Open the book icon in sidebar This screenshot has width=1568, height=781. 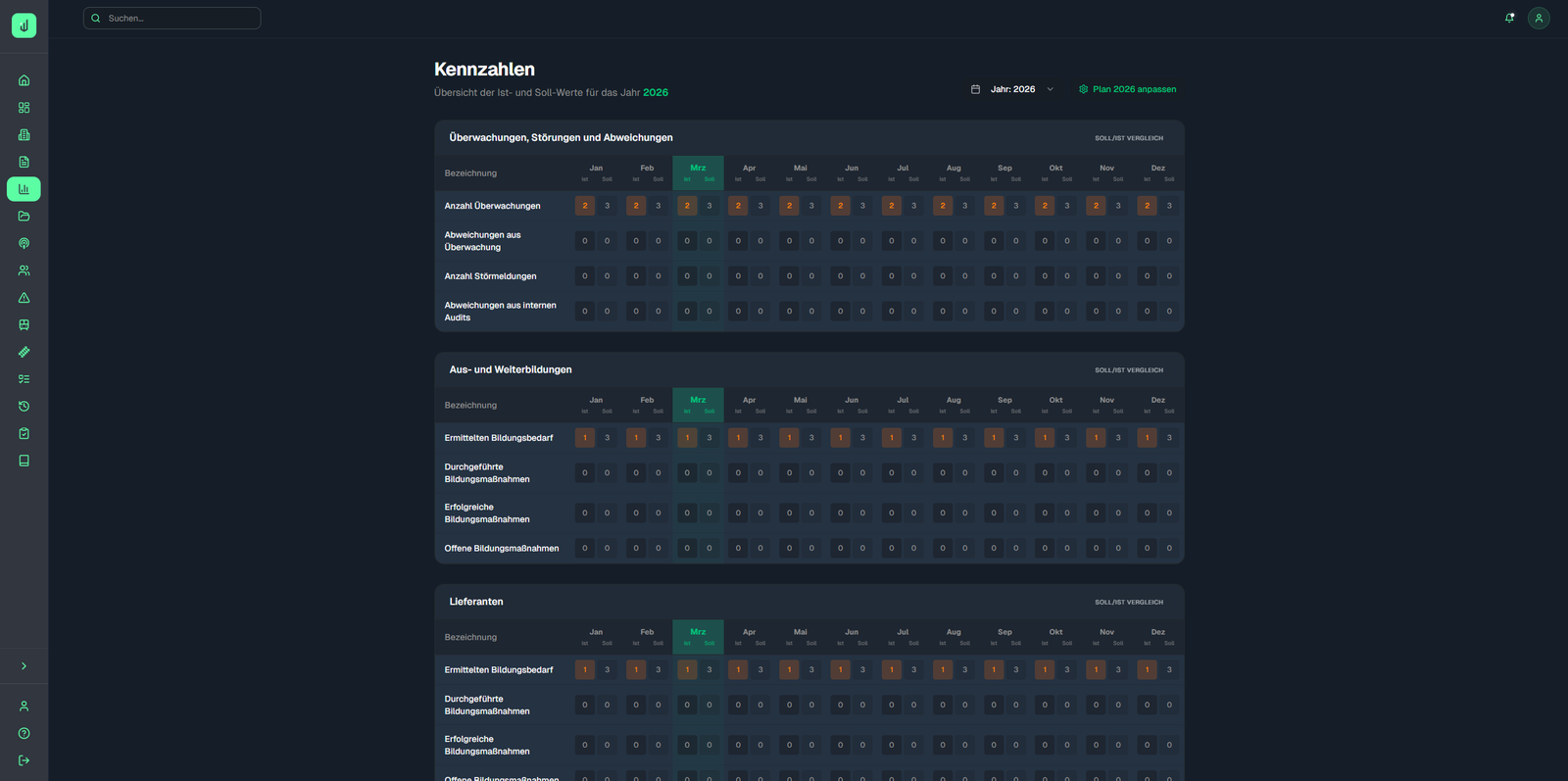24,461
